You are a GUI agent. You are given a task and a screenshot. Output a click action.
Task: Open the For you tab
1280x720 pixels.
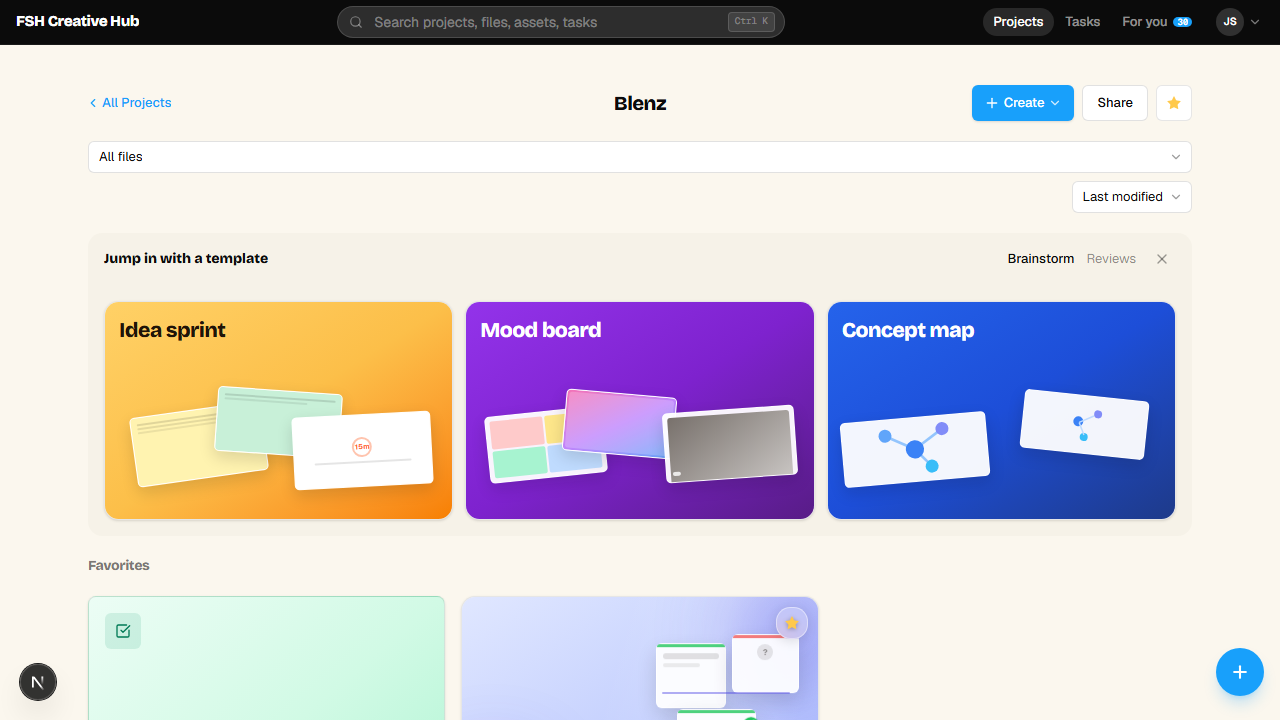point(1157,22)
